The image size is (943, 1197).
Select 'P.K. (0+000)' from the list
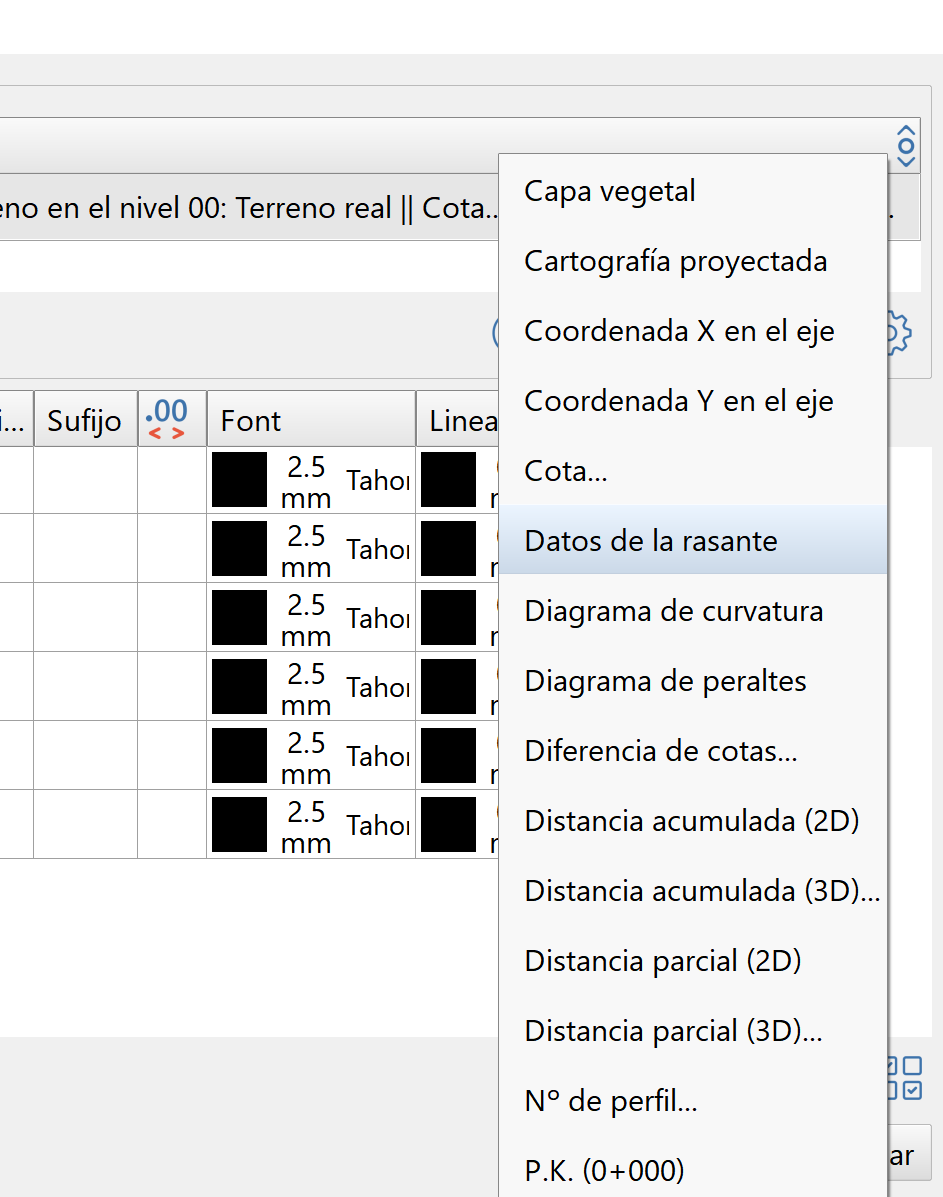[x=604, y=1170]
